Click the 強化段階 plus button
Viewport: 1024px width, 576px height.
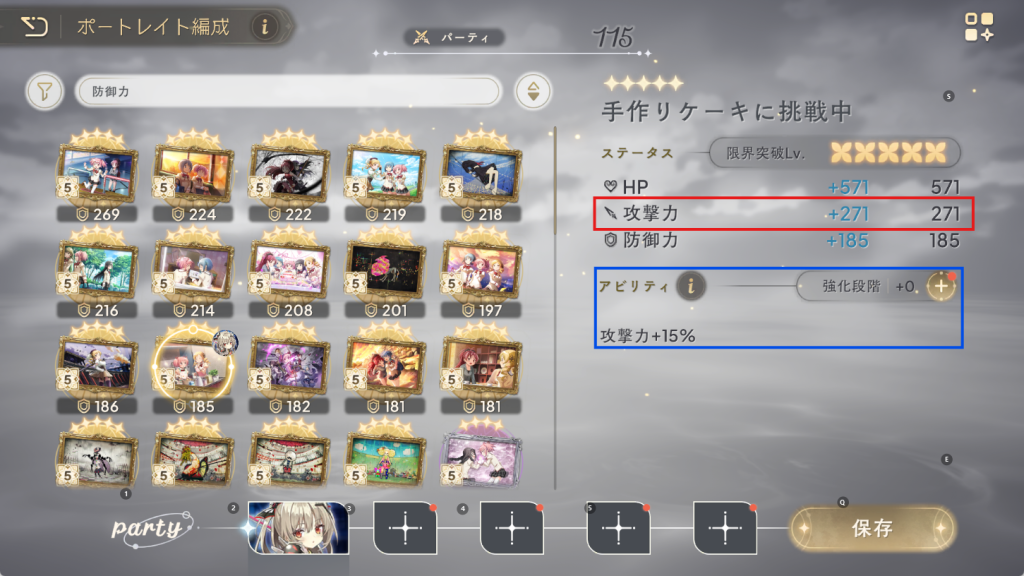(x=941, y=286)
